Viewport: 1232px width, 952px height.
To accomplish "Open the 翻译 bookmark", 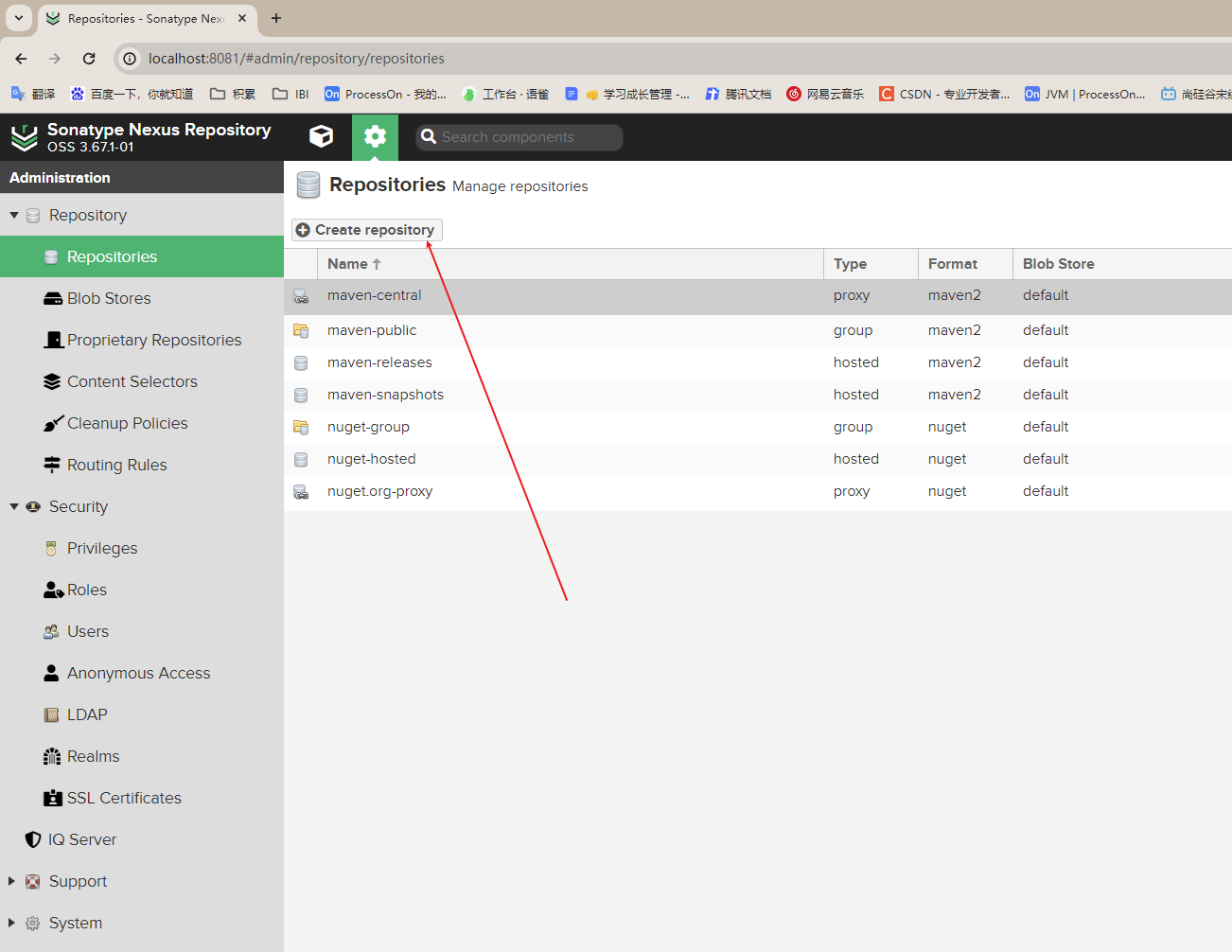I will pos(32,94).
